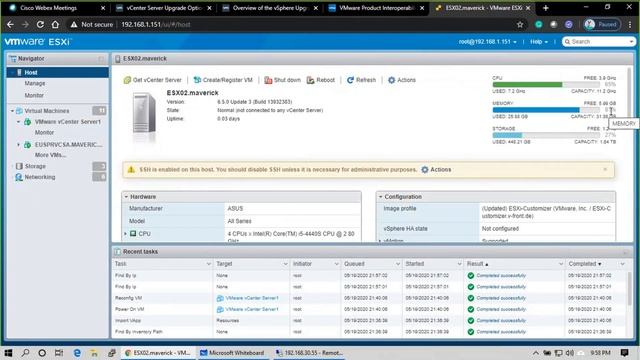
Task: Open Target column dropdown arrow
Action: [x=285, y=264]
